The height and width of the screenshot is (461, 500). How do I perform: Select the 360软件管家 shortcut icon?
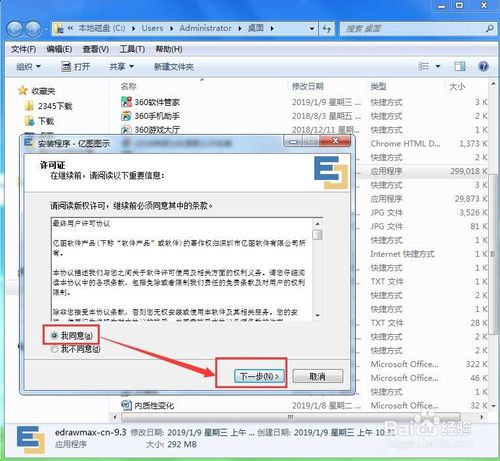click(x=126, y=102)
